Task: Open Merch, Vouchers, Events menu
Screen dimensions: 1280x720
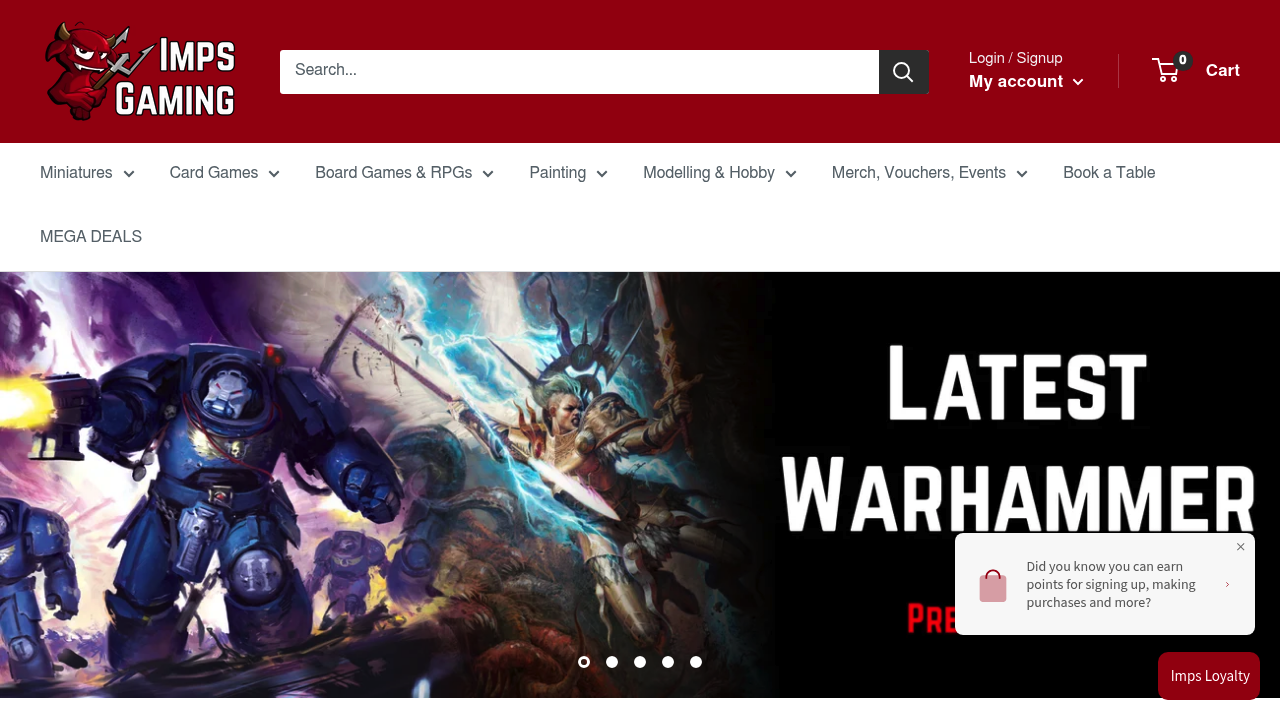Action: click(x=930, y=173)
